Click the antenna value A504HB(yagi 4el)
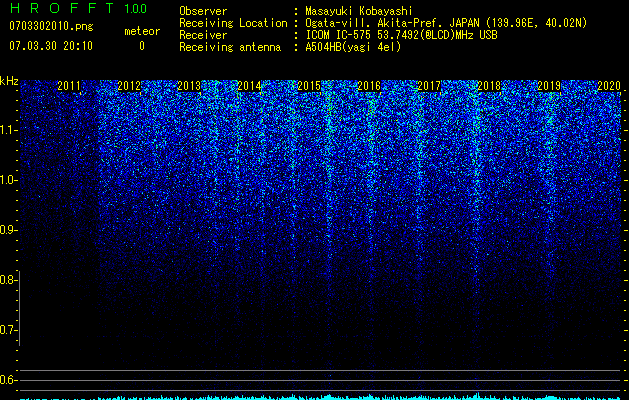 point(353,47)
